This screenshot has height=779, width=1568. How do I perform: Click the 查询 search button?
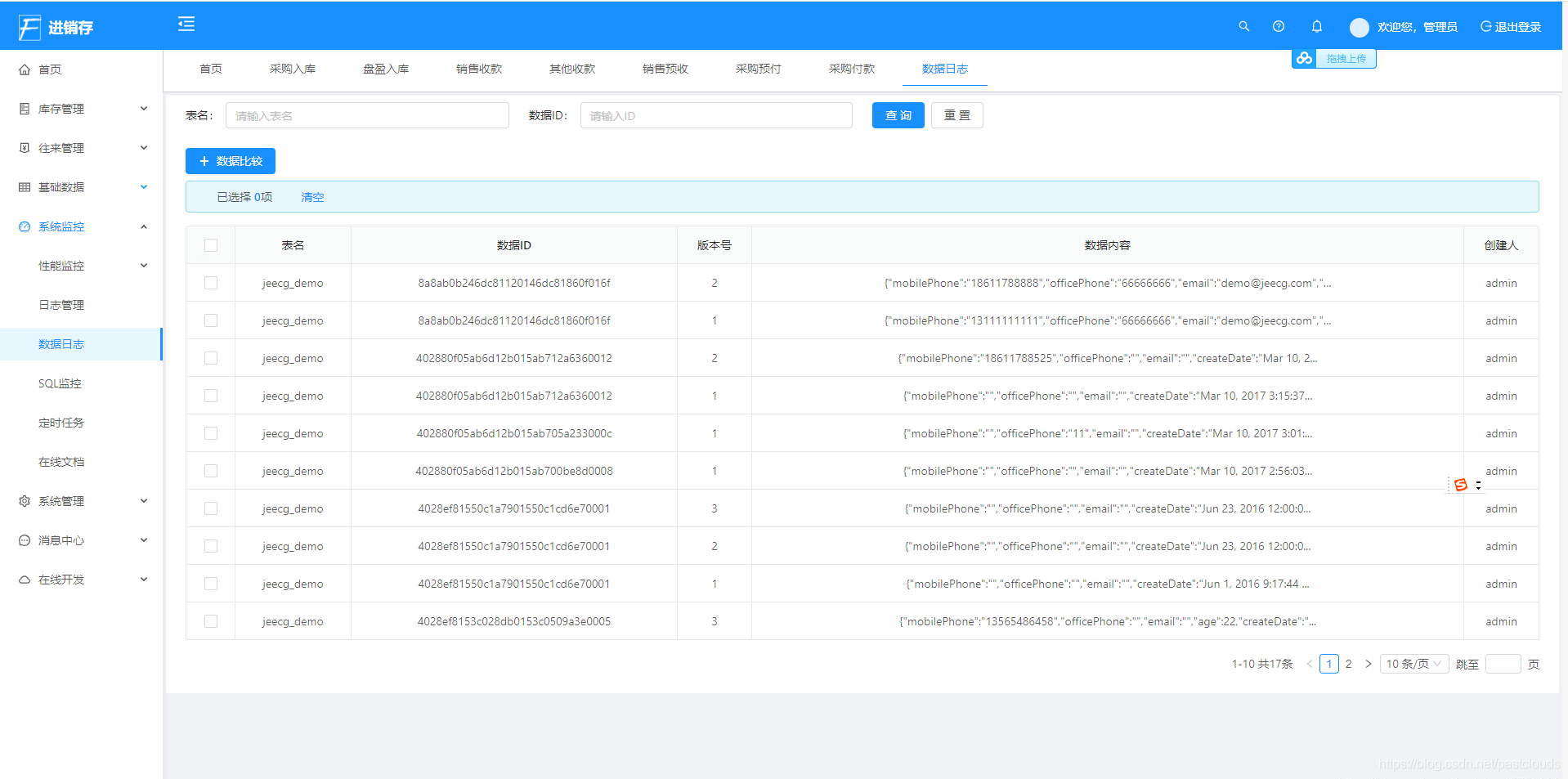[898, 115]
